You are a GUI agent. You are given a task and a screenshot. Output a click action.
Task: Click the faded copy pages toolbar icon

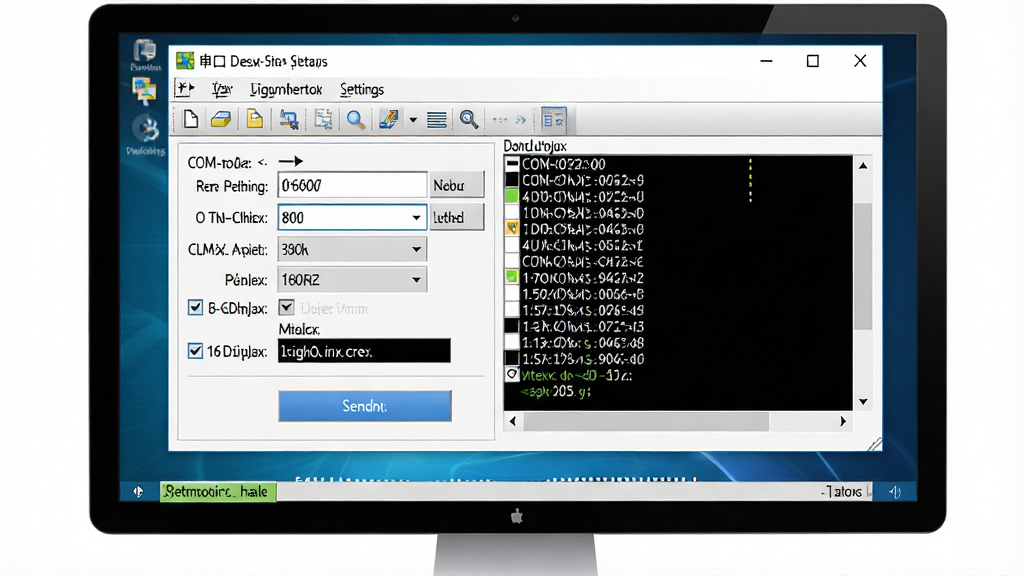coord(323,120)
